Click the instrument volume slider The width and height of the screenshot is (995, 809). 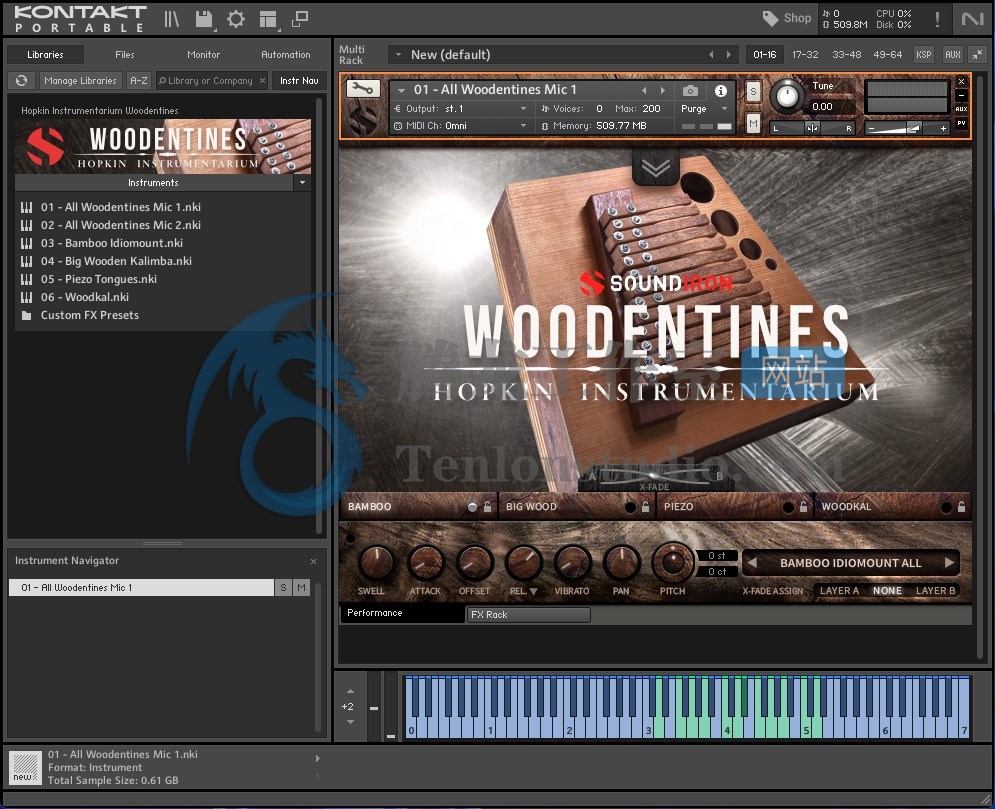click(907, 128)
